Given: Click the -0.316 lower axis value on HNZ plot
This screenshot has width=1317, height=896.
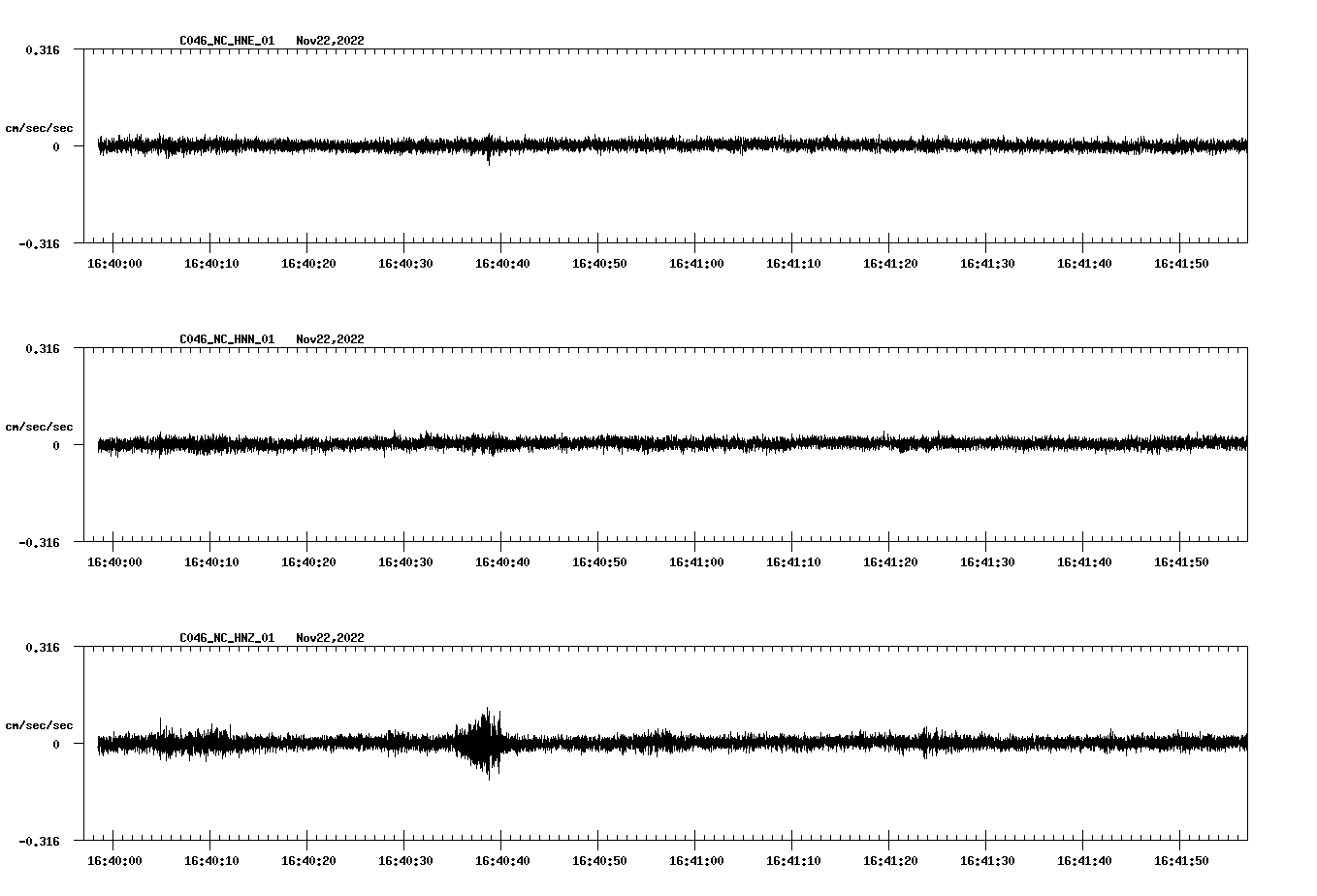Looking at the screenshot, I should [39, 841].
